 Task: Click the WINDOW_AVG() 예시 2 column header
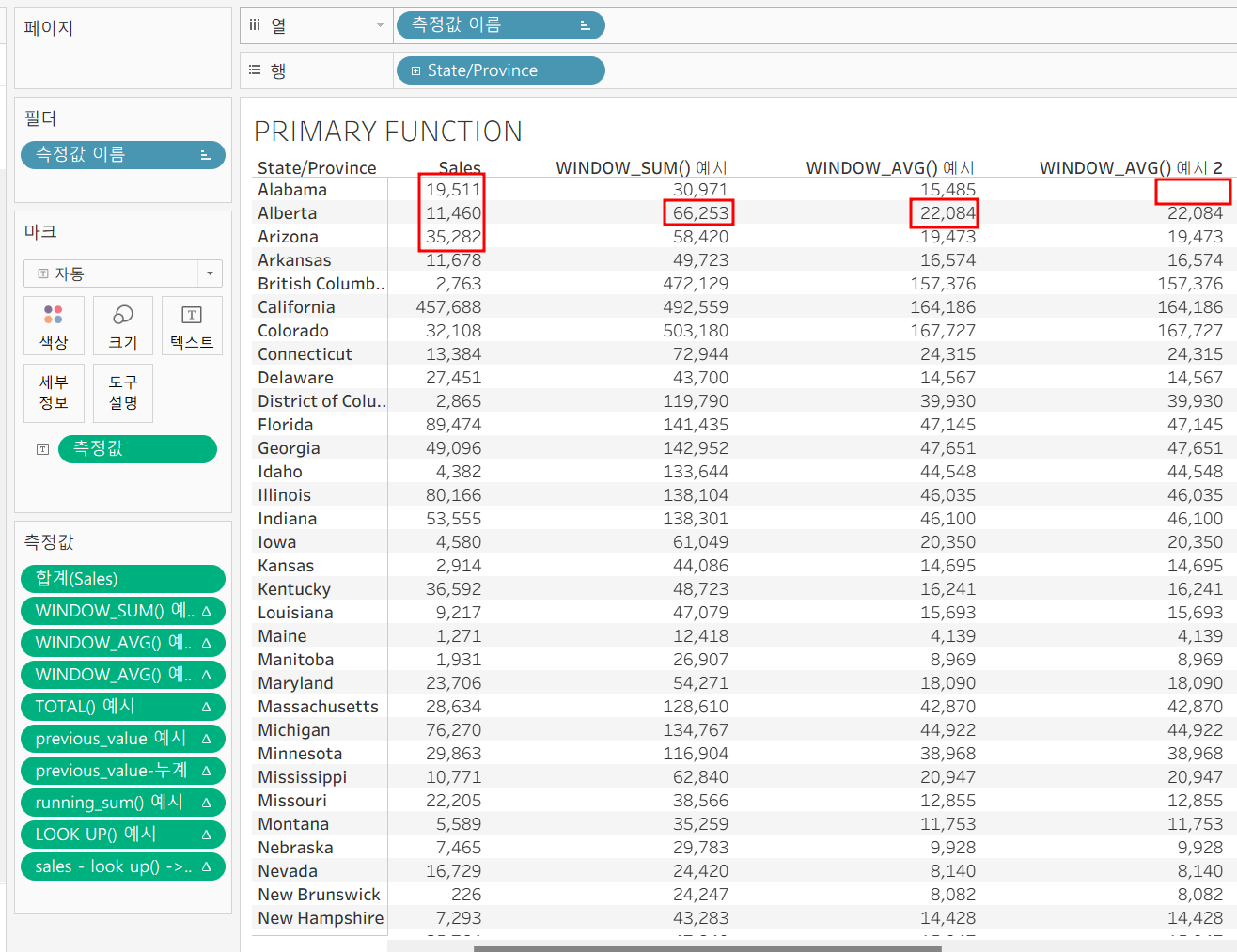click(1131, 167)
